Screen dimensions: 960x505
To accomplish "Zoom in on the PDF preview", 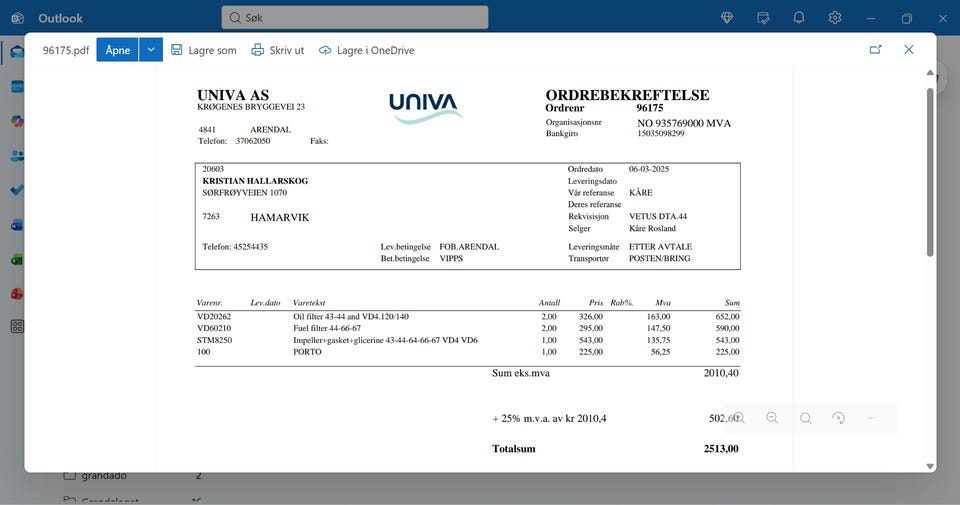I will 739,418.
